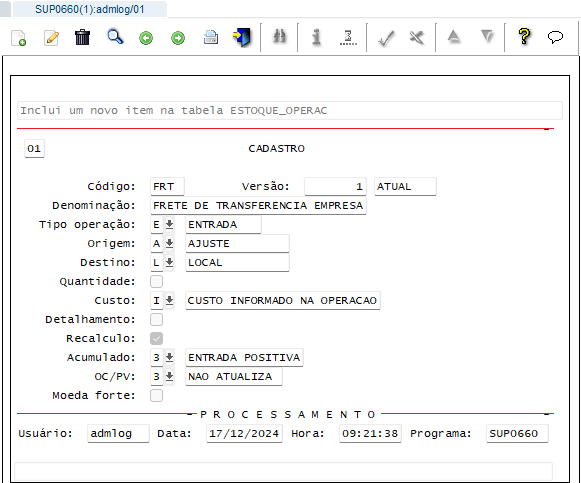Viewport: 581px width, 483px height.
Task: Click the Programa field SUP0660
Action: [517, 433]
